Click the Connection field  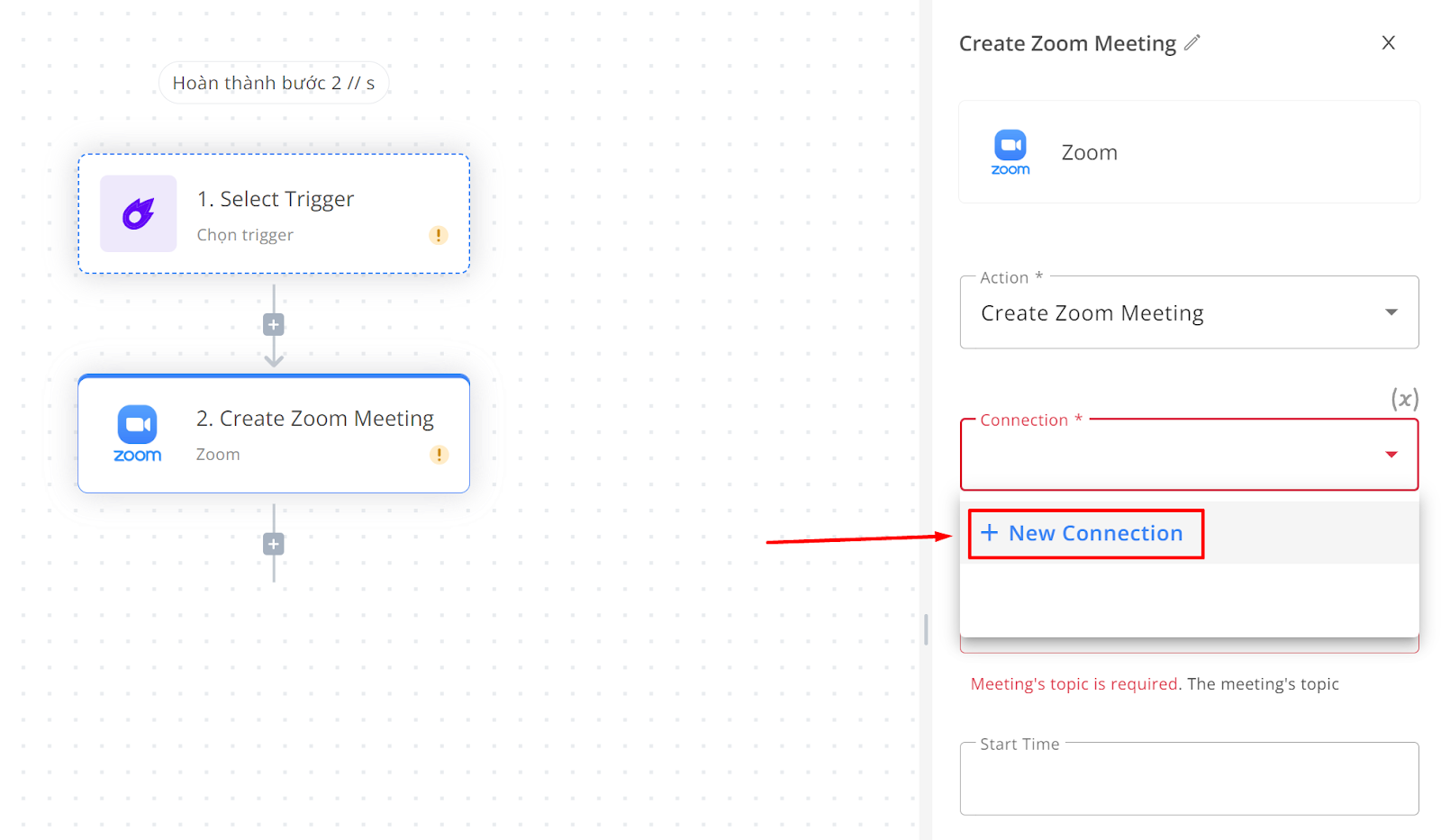pos(1189,455)
